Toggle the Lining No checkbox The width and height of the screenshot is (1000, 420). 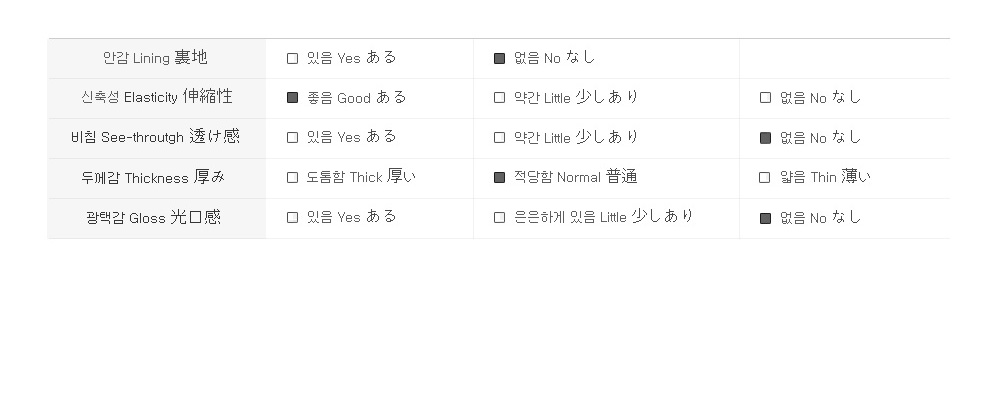(x=499, y=59)
